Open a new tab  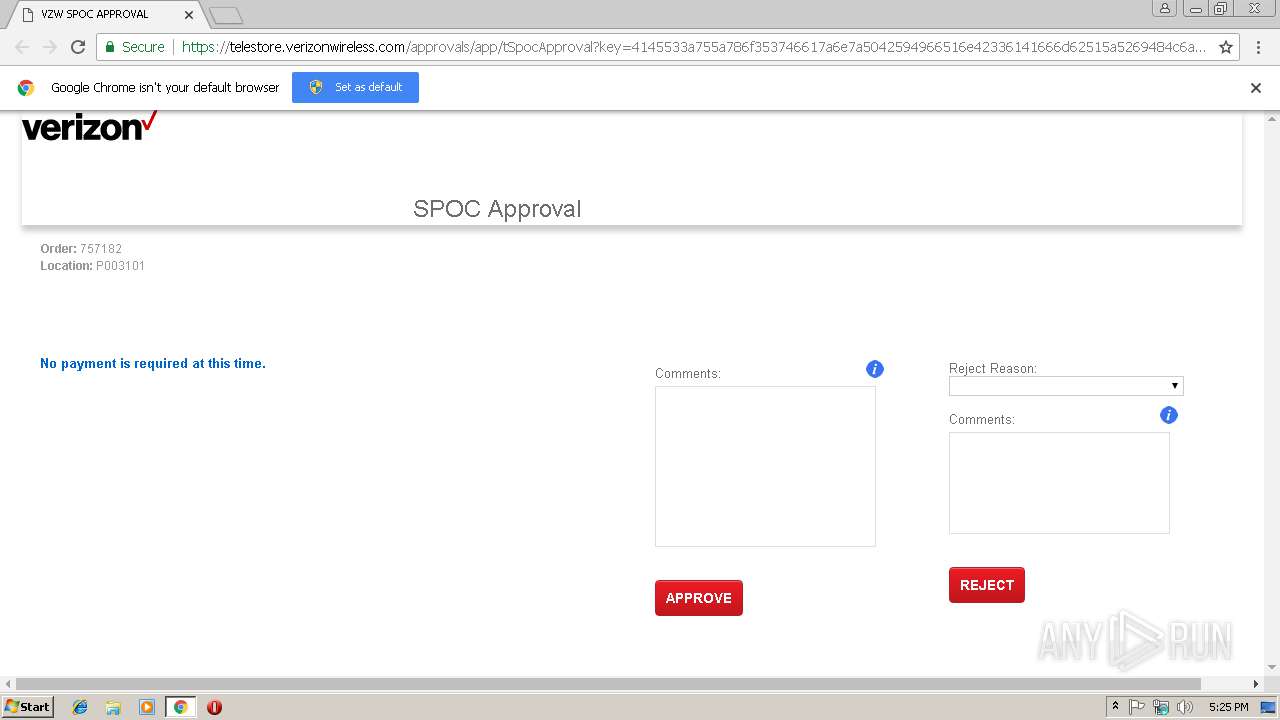226,15
